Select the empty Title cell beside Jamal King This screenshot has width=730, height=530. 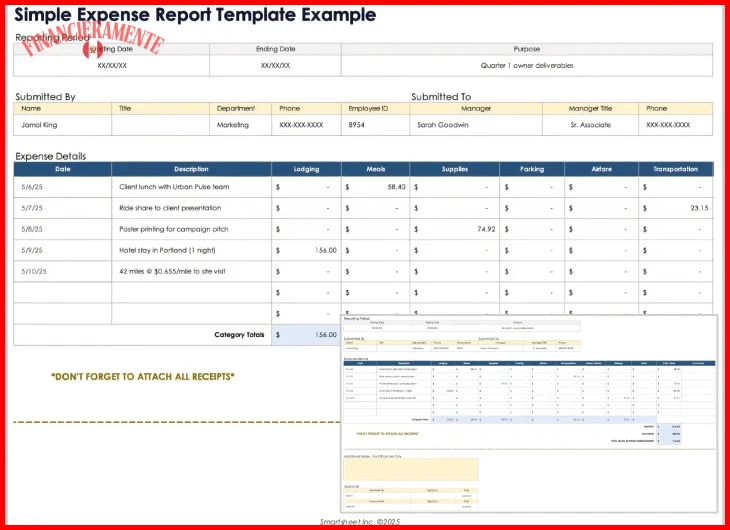click(161, 125)
